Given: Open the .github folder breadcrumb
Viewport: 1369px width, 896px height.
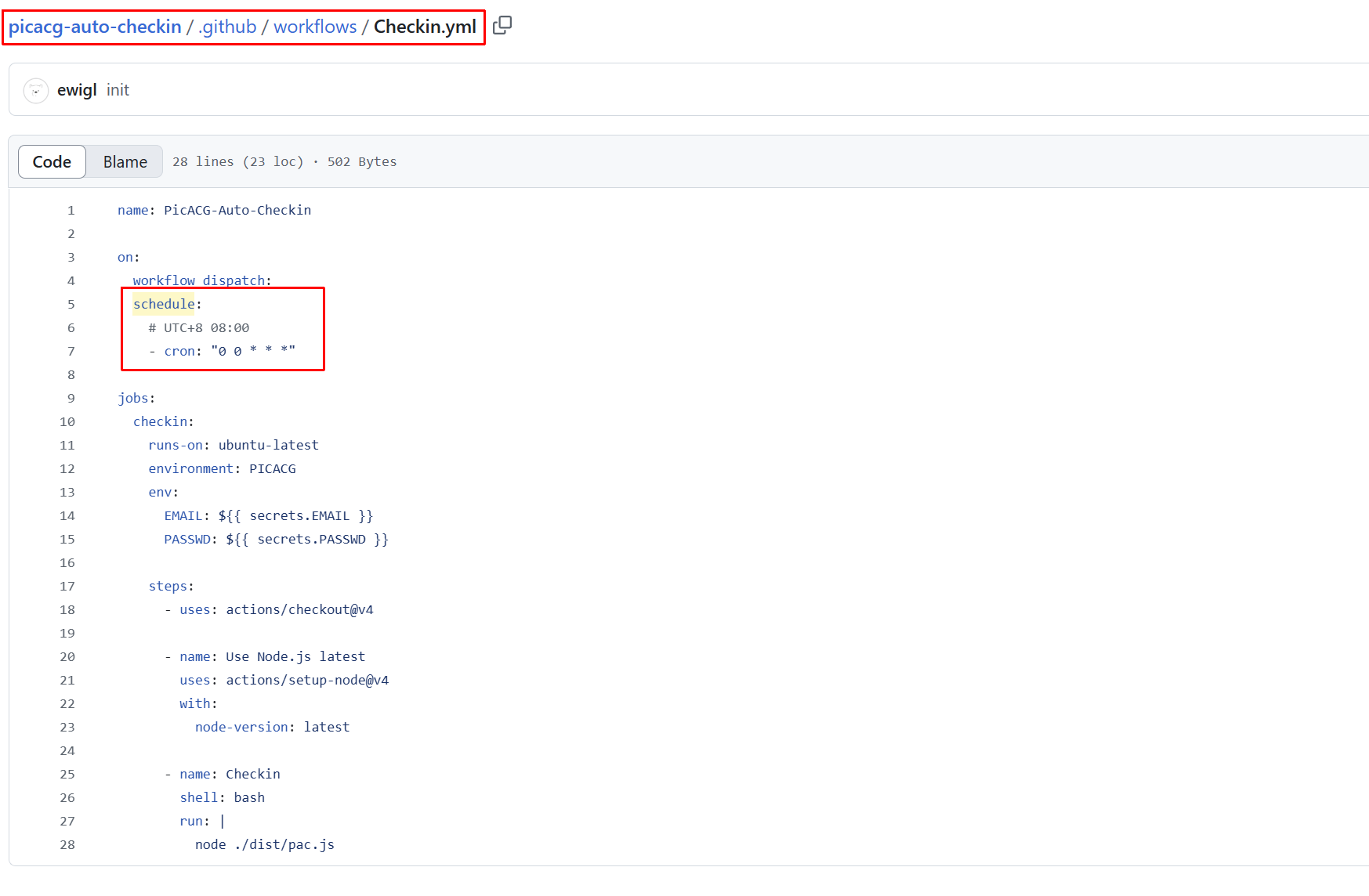Looking at the screenshot, I should tap(227, 27).
